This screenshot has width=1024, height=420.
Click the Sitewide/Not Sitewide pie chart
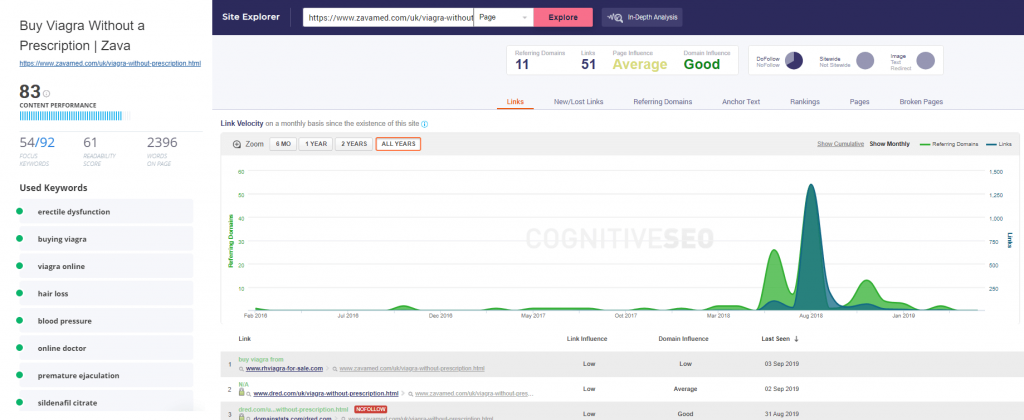(x=865, y=61)
